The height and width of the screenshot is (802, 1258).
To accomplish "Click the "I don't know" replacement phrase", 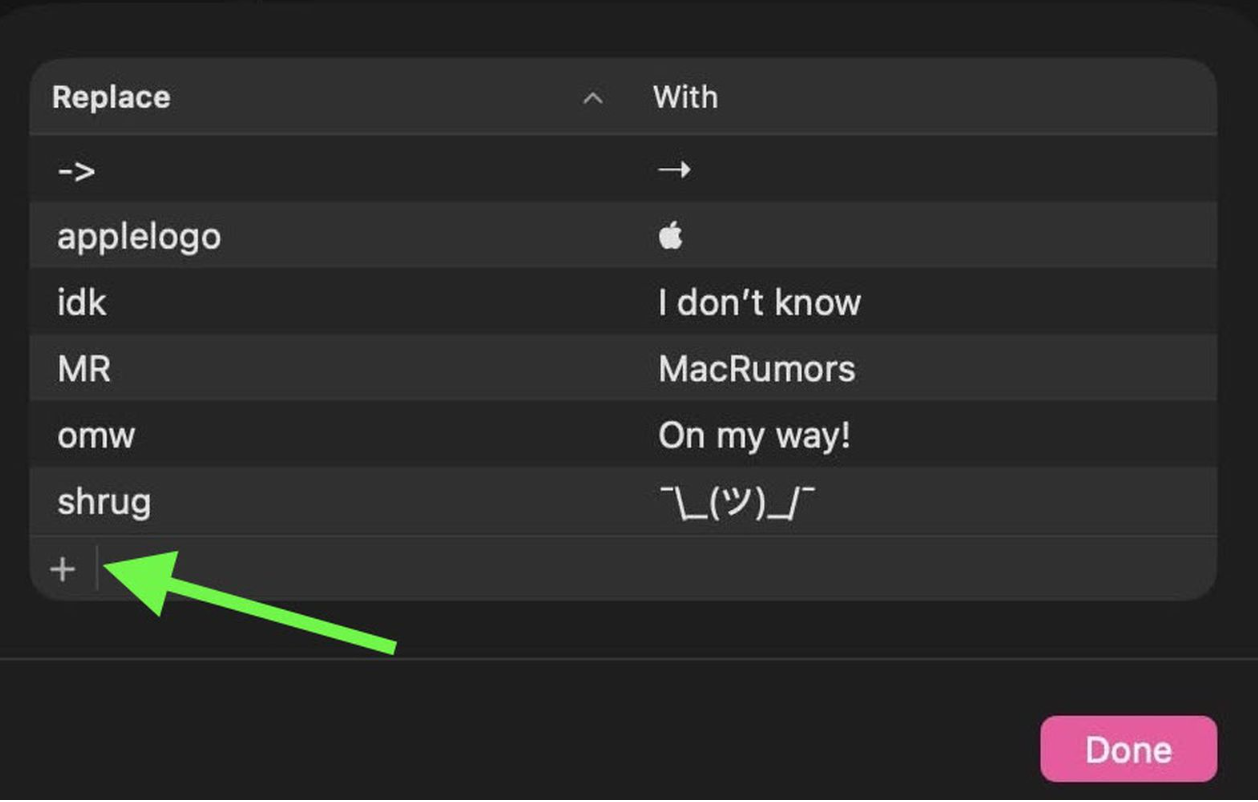I will [x=759, y=303].
